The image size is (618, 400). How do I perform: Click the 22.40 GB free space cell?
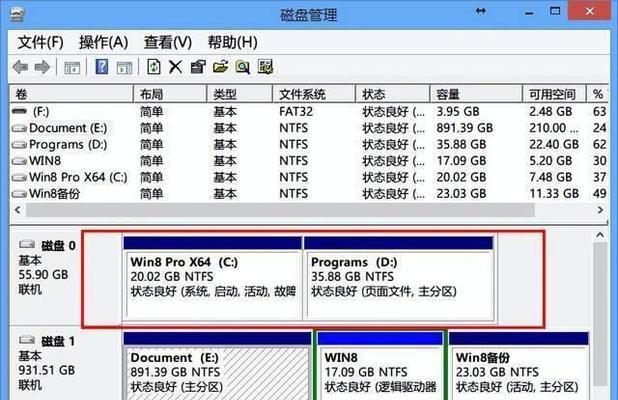point(554,145)
